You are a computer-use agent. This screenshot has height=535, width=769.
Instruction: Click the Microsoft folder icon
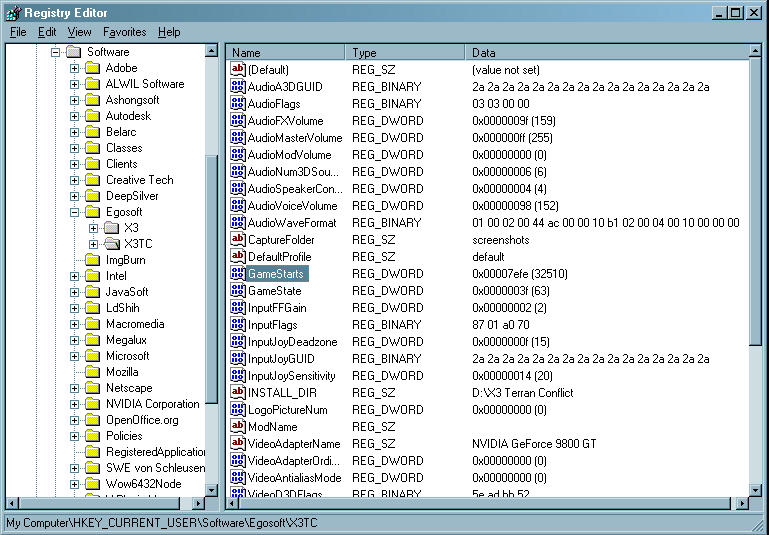92,356
